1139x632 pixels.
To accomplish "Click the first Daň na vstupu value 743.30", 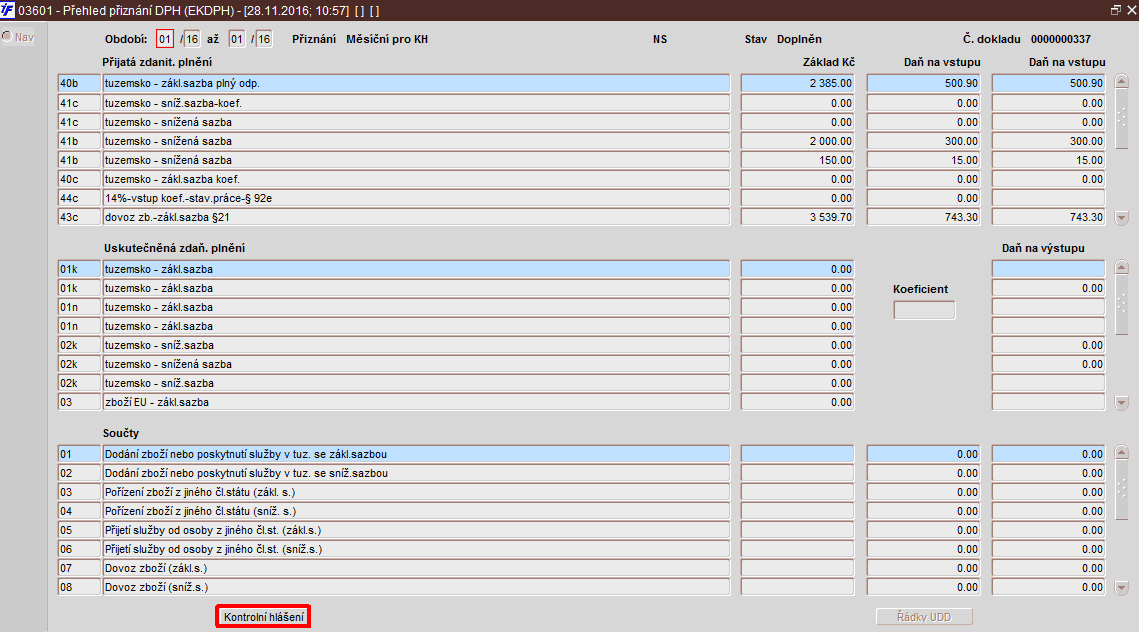I will coord(923,216).
